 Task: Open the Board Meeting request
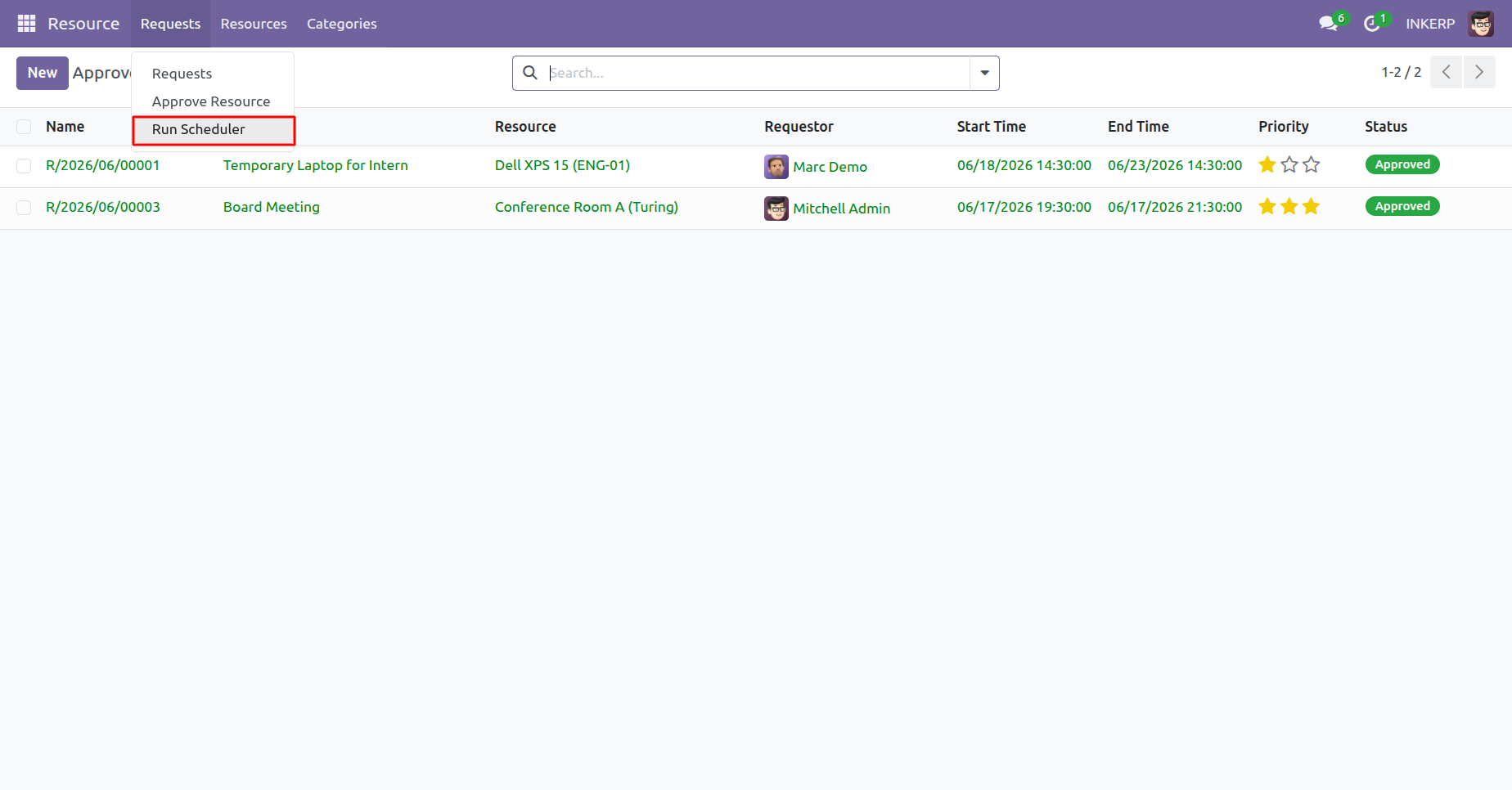click(272, 207)
